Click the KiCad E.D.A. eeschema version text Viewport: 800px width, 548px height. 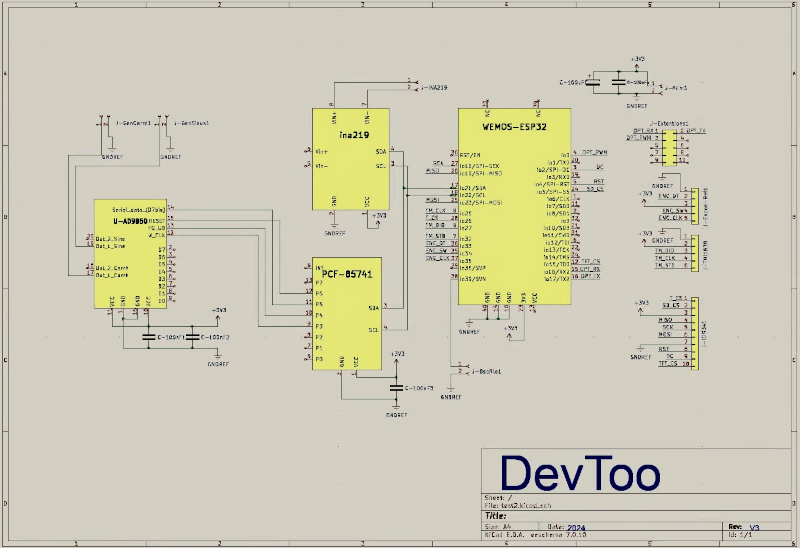pos(535,535)
